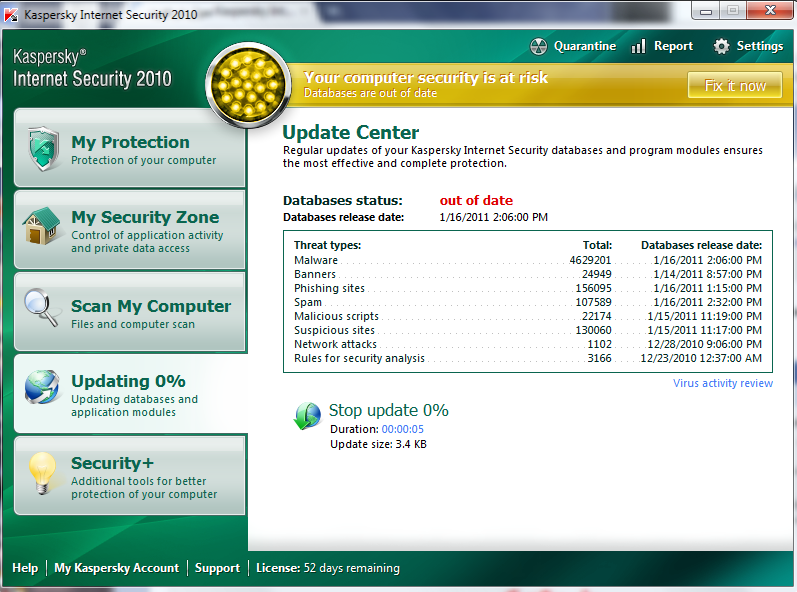Open the My Security Zone tab
This screenshot has height=592, width=797.
[130, 230]
